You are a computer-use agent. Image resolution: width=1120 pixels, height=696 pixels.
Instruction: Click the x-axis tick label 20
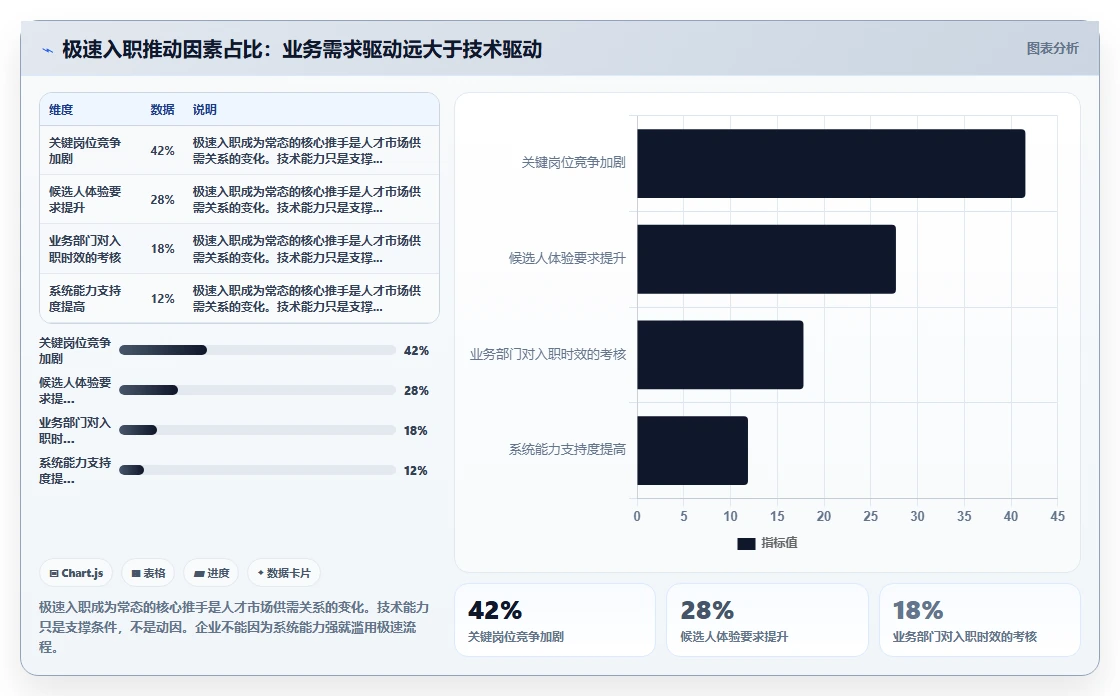click(824, 517)
